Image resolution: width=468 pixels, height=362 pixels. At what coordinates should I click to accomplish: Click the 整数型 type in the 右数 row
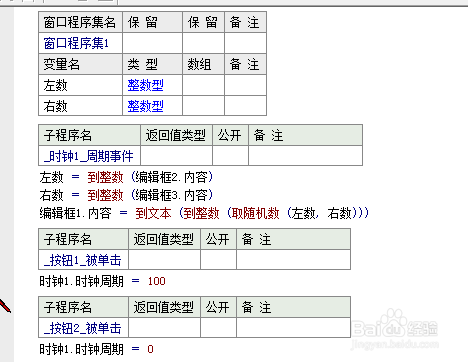click(x=145, y=106)
